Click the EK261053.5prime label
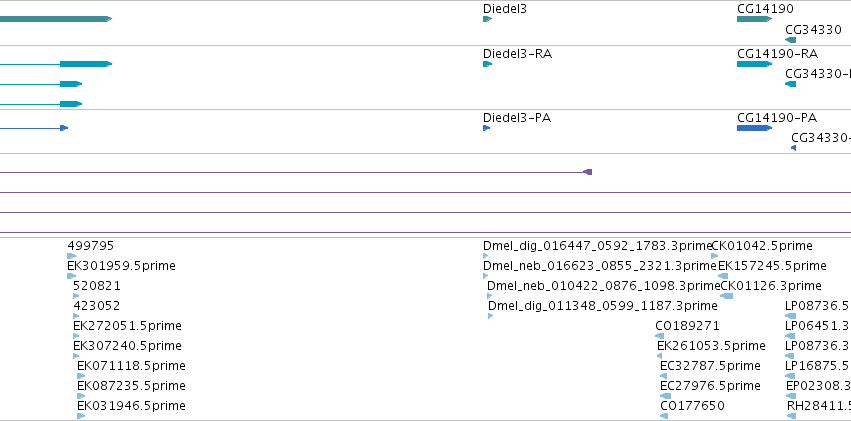This screenshot has height=421, width=851. click(x=712, y=346)
